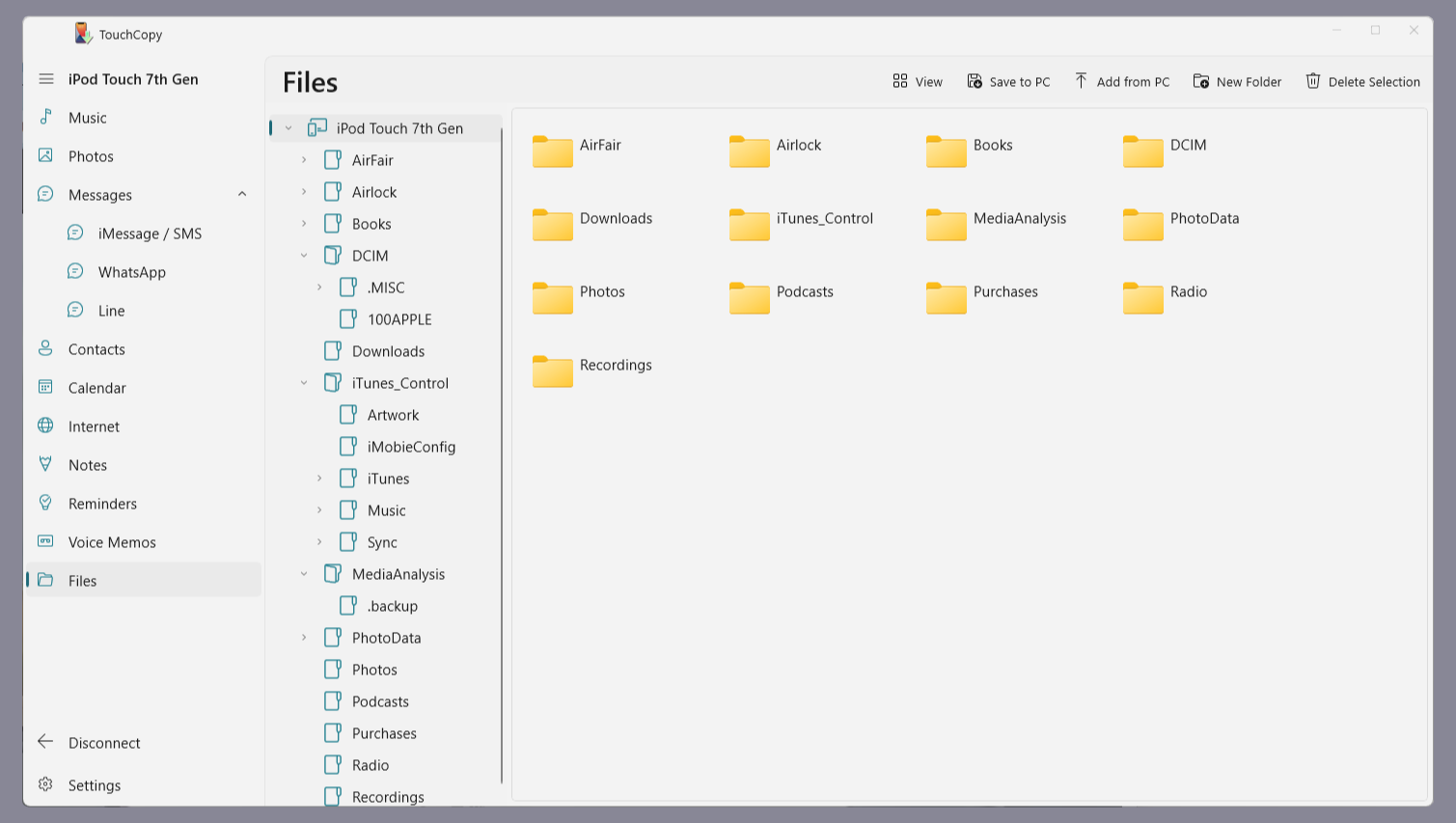Open the Messages menu item
This screenshot has width=1456, height=823.
point(144,194)
